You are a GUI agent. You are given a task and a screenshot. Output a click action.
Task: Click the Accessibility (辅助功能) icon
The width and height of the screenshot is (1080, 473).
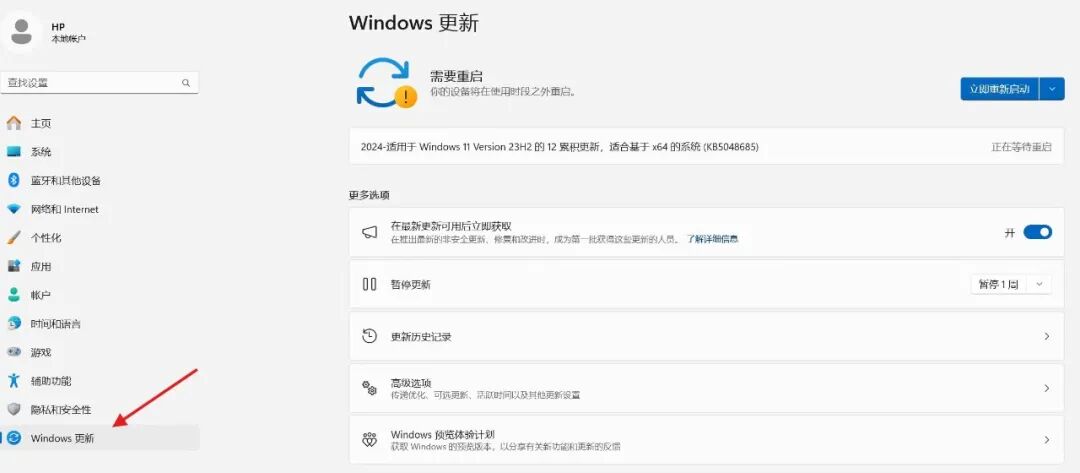point(14,381)
